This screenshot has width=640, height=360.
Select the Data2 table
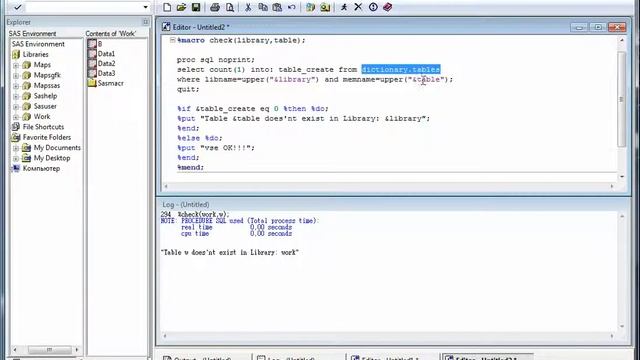(101, 63)
